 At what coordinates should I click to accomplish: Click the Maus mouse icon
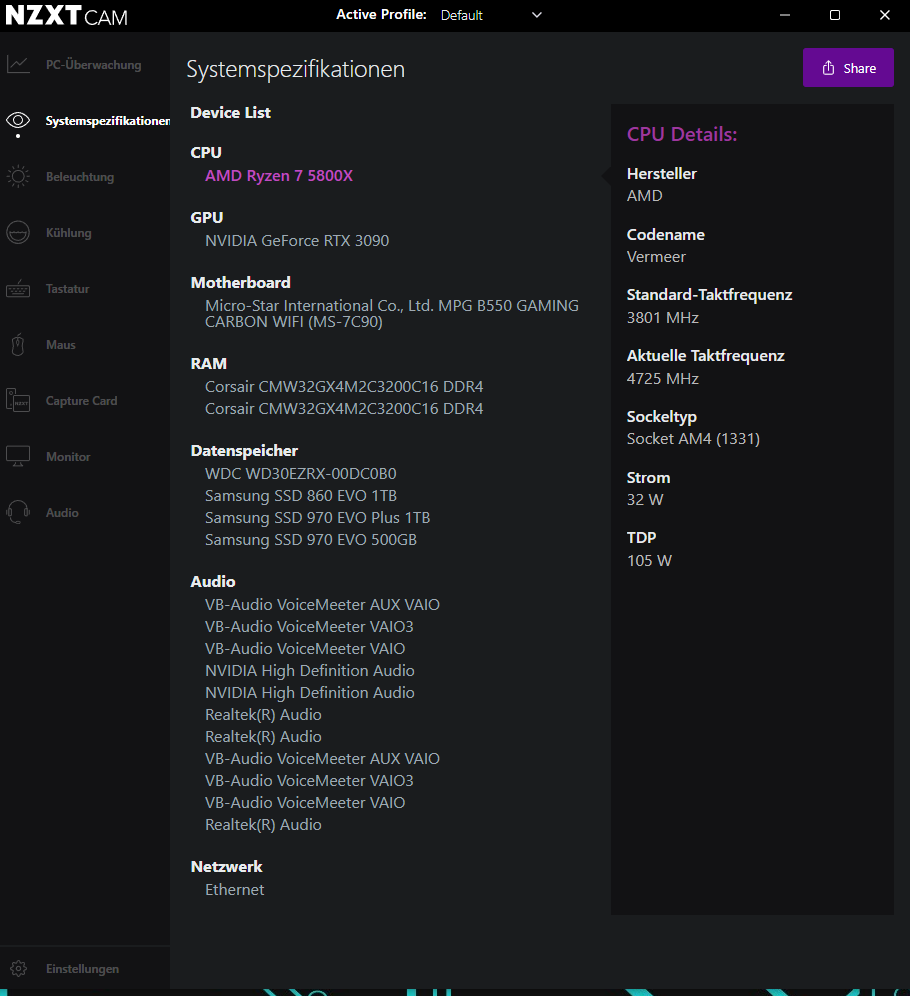(x=18, y=345)
